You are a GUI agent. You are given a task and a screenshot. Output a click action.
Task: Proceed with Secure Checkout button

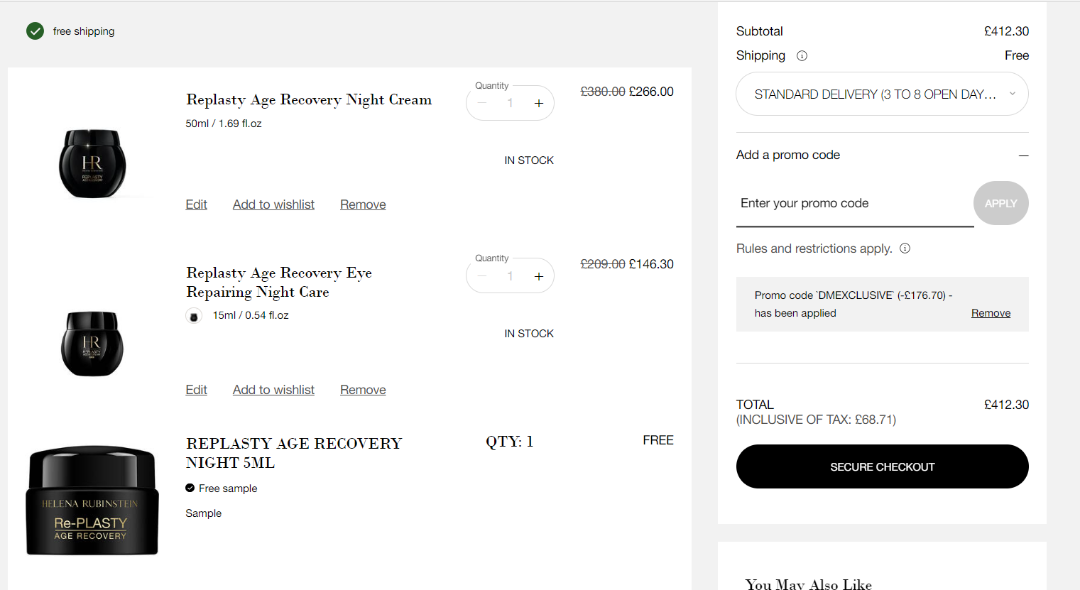tap(882, 467)
